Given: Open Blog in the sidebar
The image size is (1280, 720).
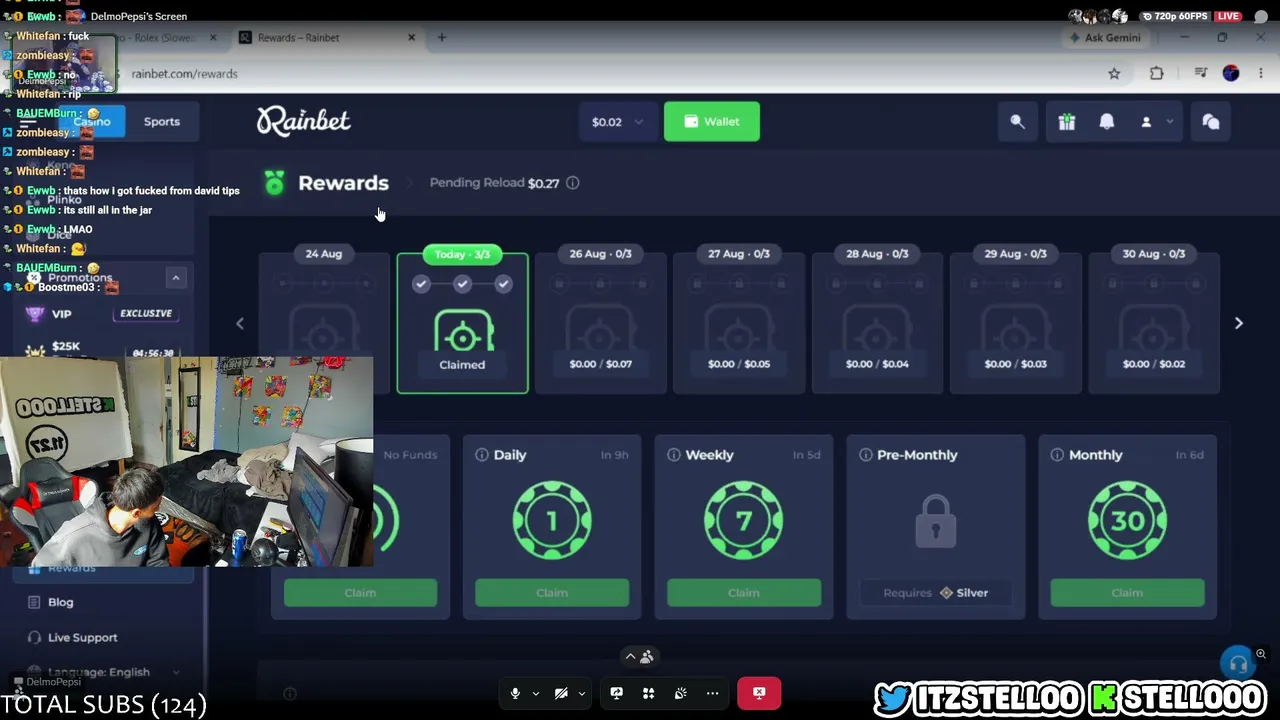Looking at the screenshot, I should 61,602.
